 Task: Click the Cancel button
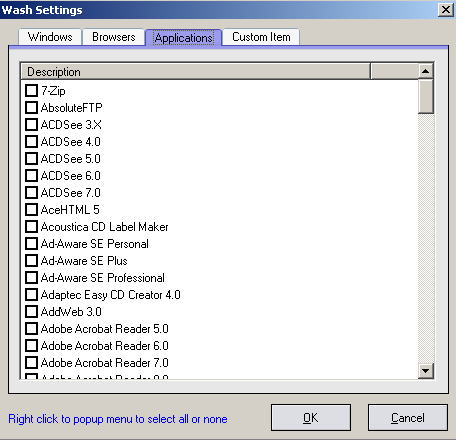[408, 418]
